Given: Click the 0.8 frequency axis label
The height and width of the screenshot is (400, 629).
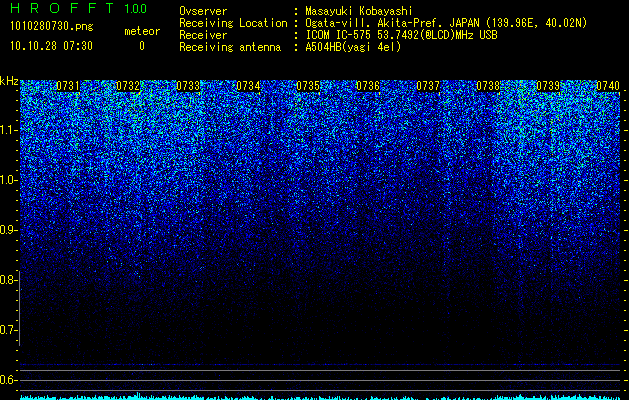Looking at the screenshot, I should (7, 280).
